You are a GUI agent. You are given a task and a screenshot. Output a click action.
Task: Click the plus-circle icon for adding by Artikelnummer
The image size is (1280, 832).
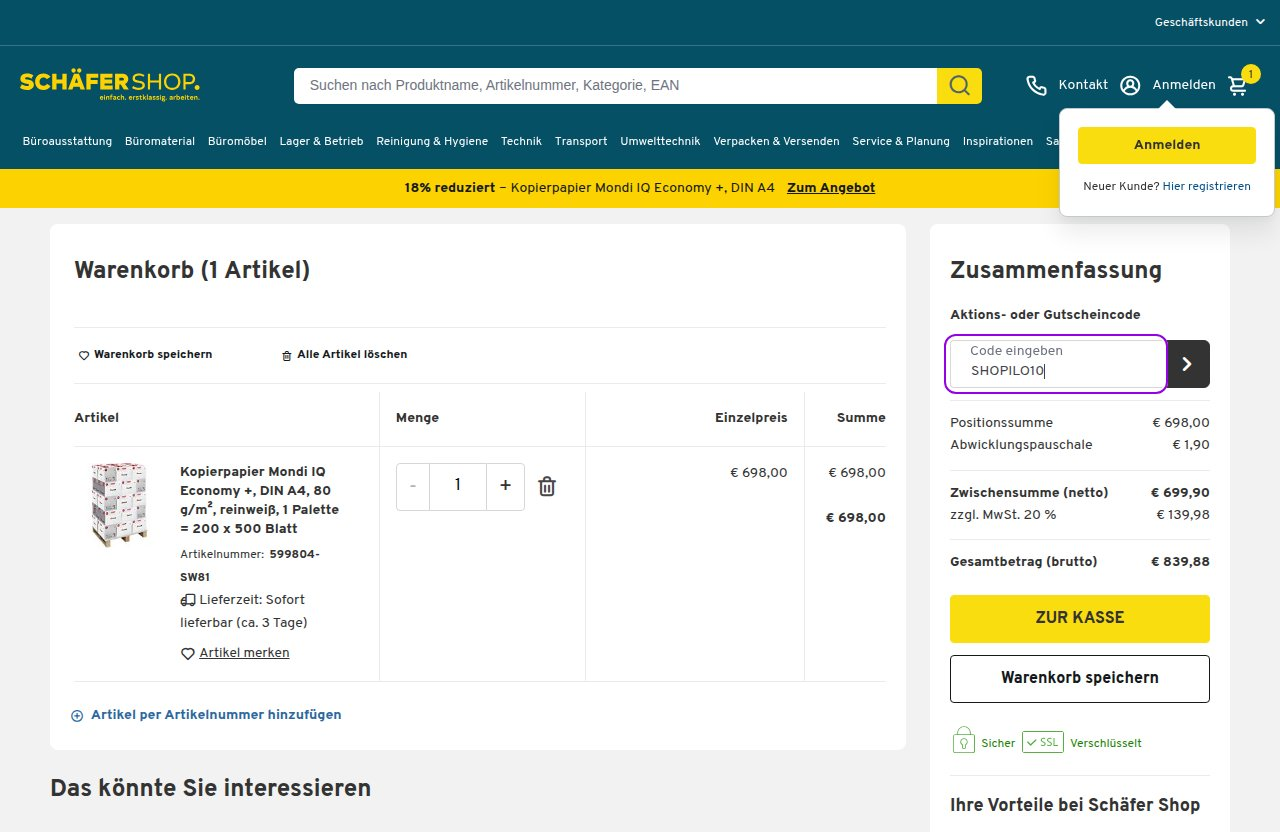click(x=77, y=716)
